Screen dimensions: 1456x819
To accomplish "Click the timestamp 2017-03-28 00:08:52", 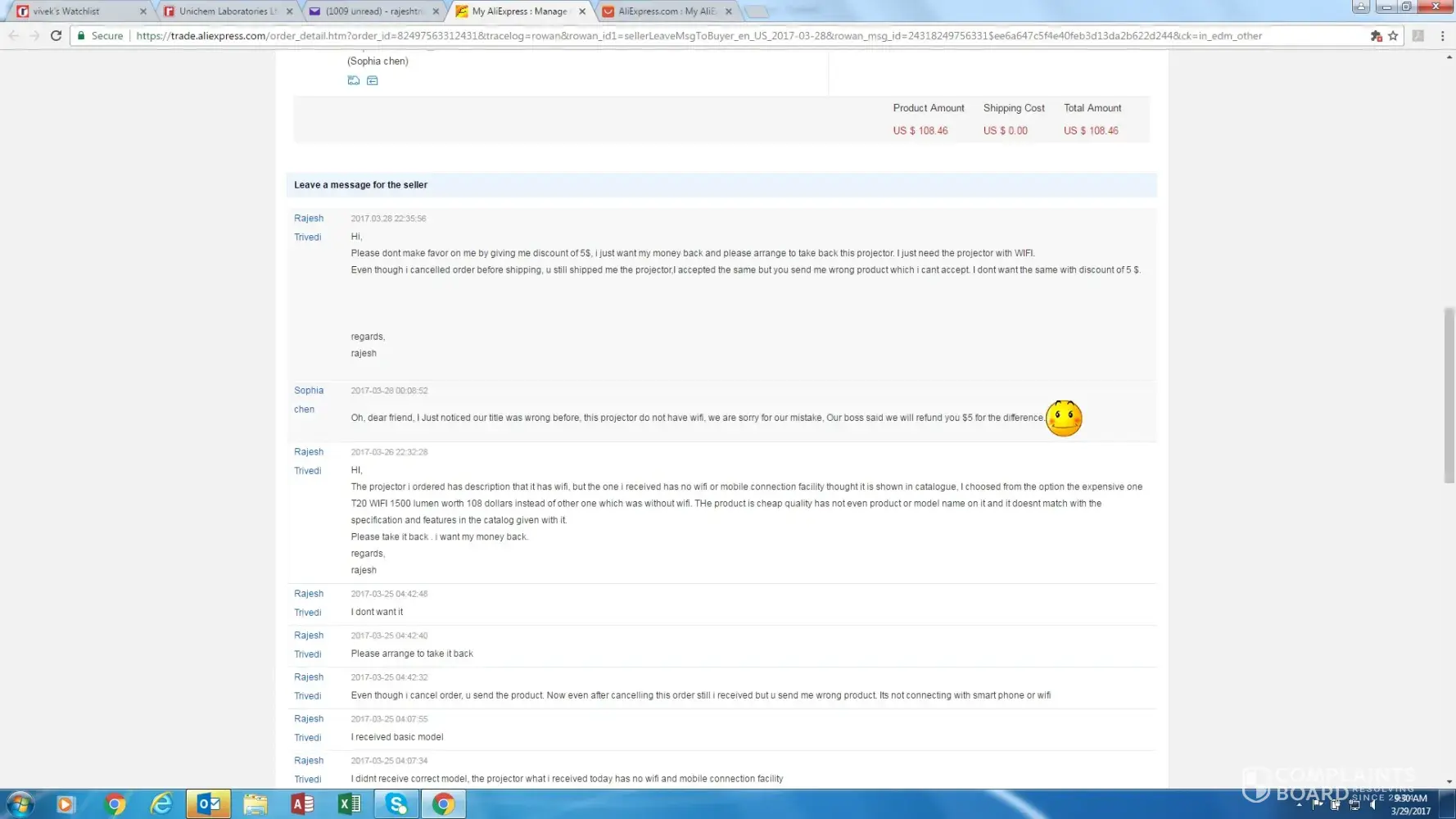I will [x=389, y=391].
